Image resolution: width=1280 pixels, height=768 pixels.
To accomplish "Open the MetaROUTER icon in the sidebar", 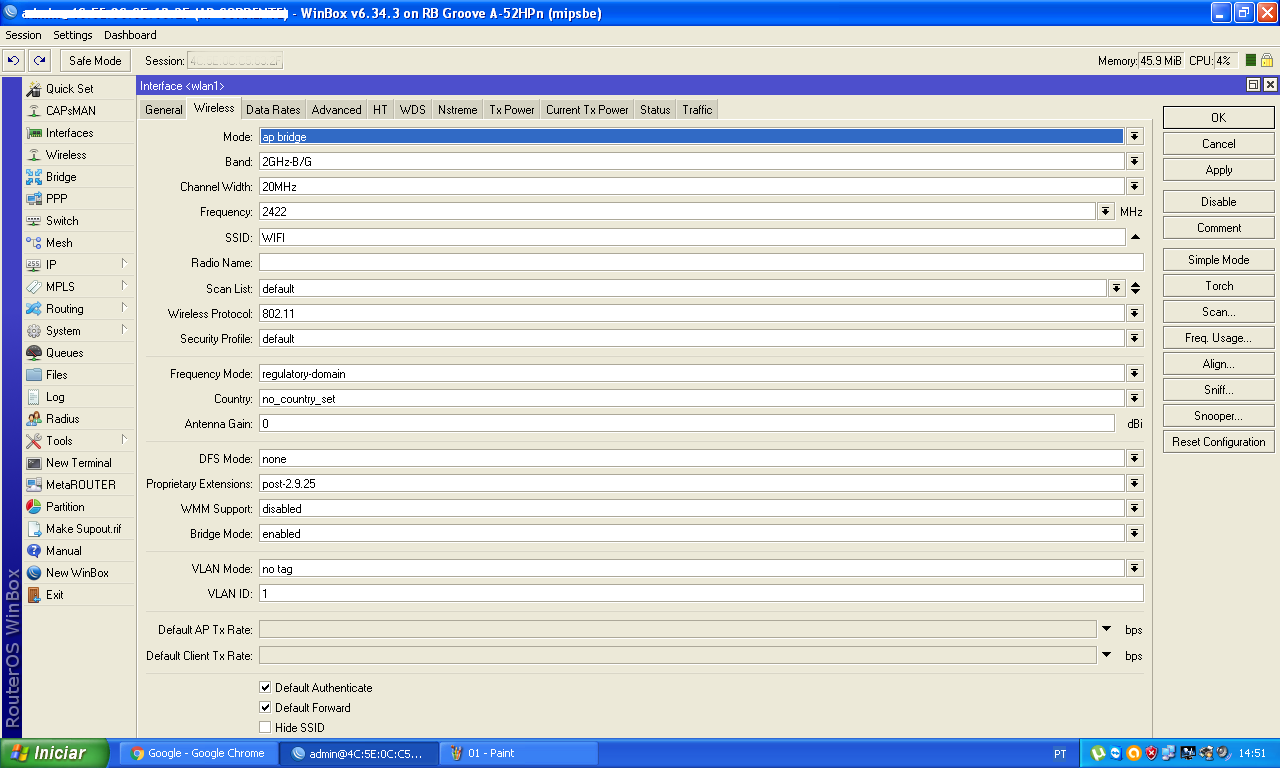I will pyautogui.click(x=35, y=485).
